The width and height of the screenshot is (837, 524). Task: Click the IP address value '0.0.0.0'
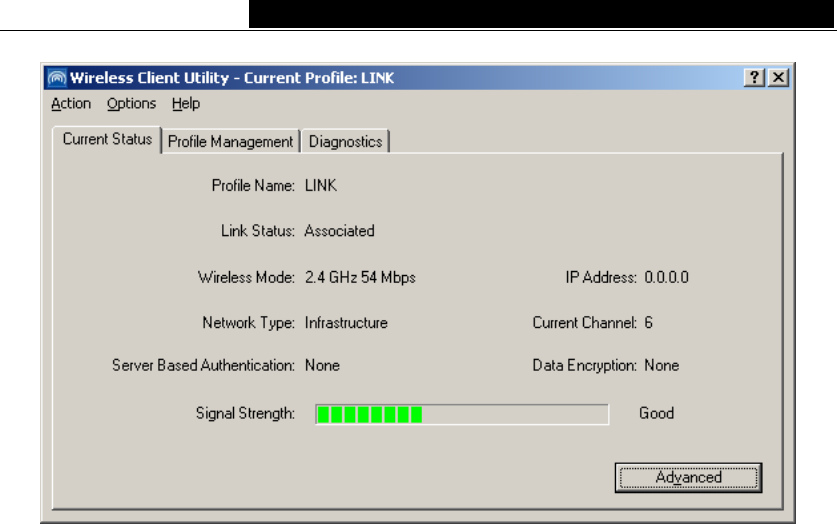pyautogui.click(x=667, y=277)
